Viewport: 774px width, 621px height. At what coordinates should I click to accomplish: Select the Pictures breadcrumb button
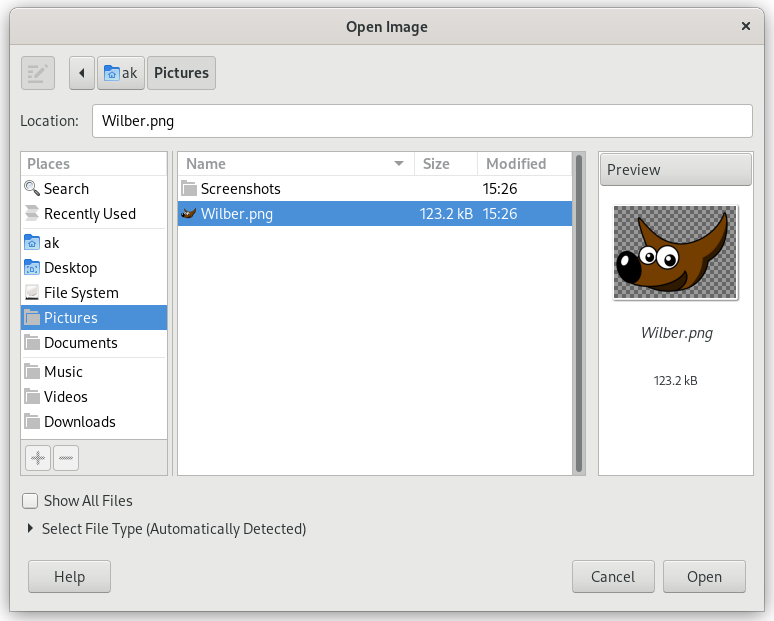click(181, 73)
